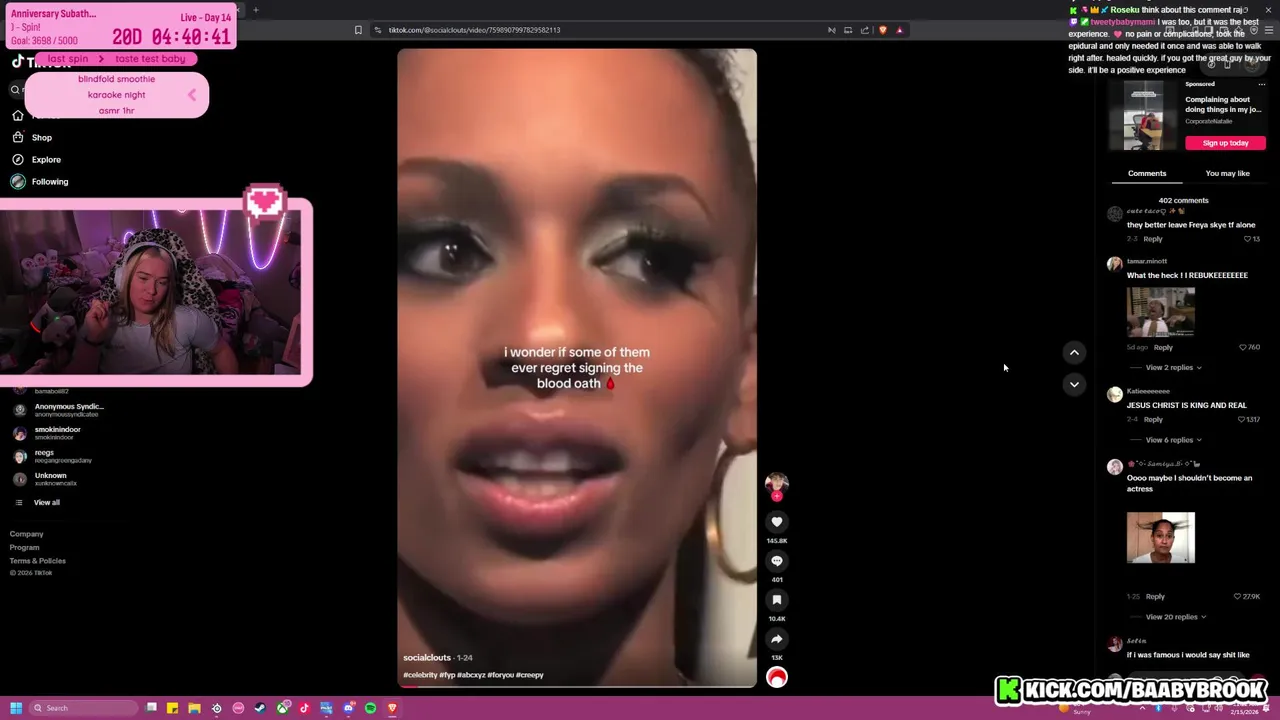
Task: Click share icon in address bar
Action: coord(865,30)
